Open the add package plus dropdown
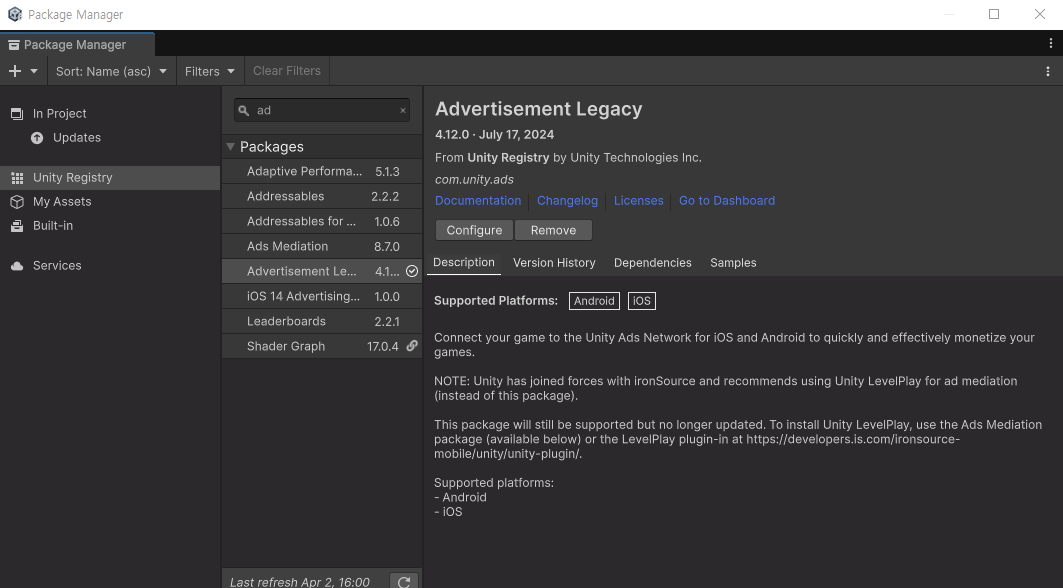The height and width of the screenshot is (588, 1063). click(x=22, y=71)
